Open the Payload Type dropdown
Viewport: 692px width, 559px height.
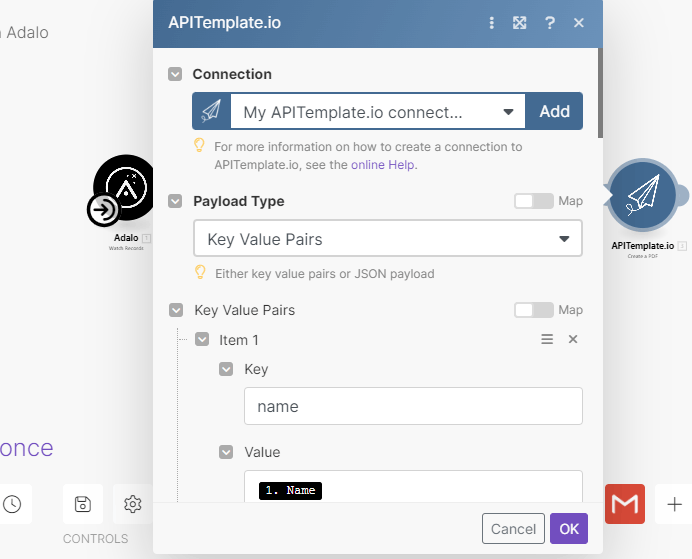click(388, 239)
